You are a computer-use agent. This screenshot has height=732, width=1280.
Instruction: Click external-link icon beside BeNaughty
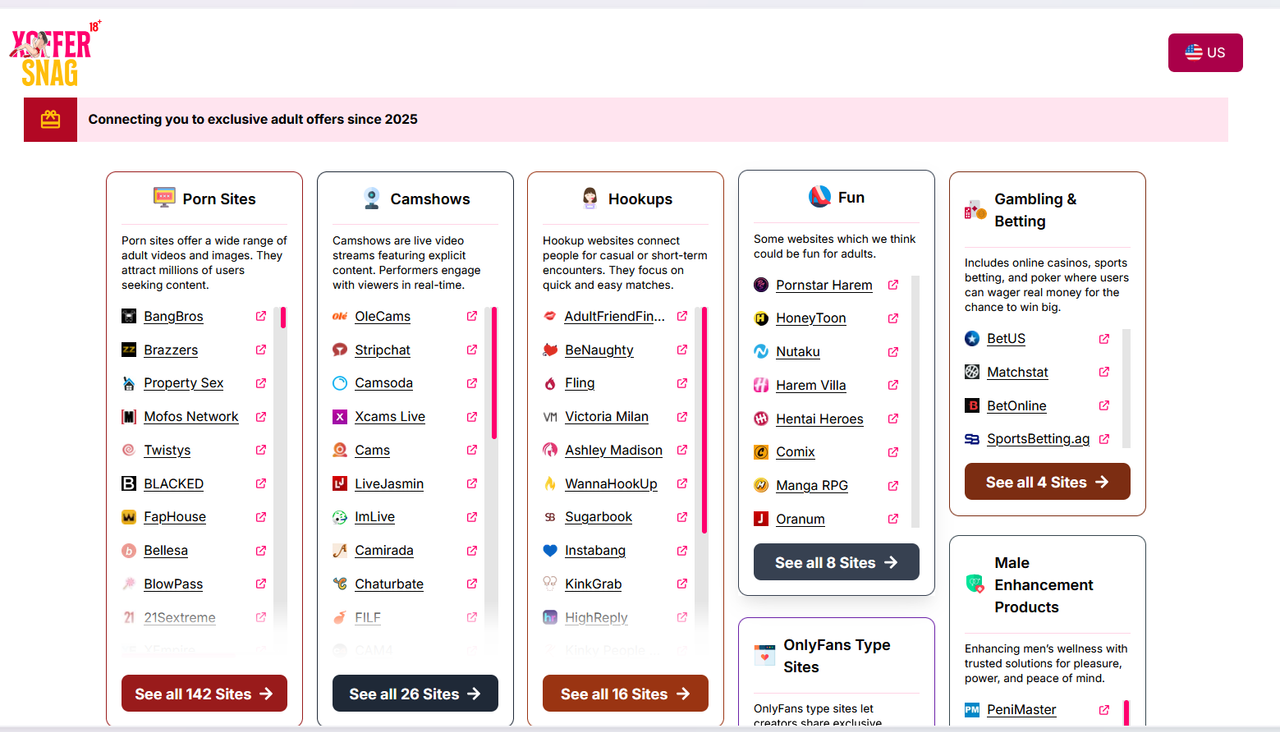coord(682,350)
